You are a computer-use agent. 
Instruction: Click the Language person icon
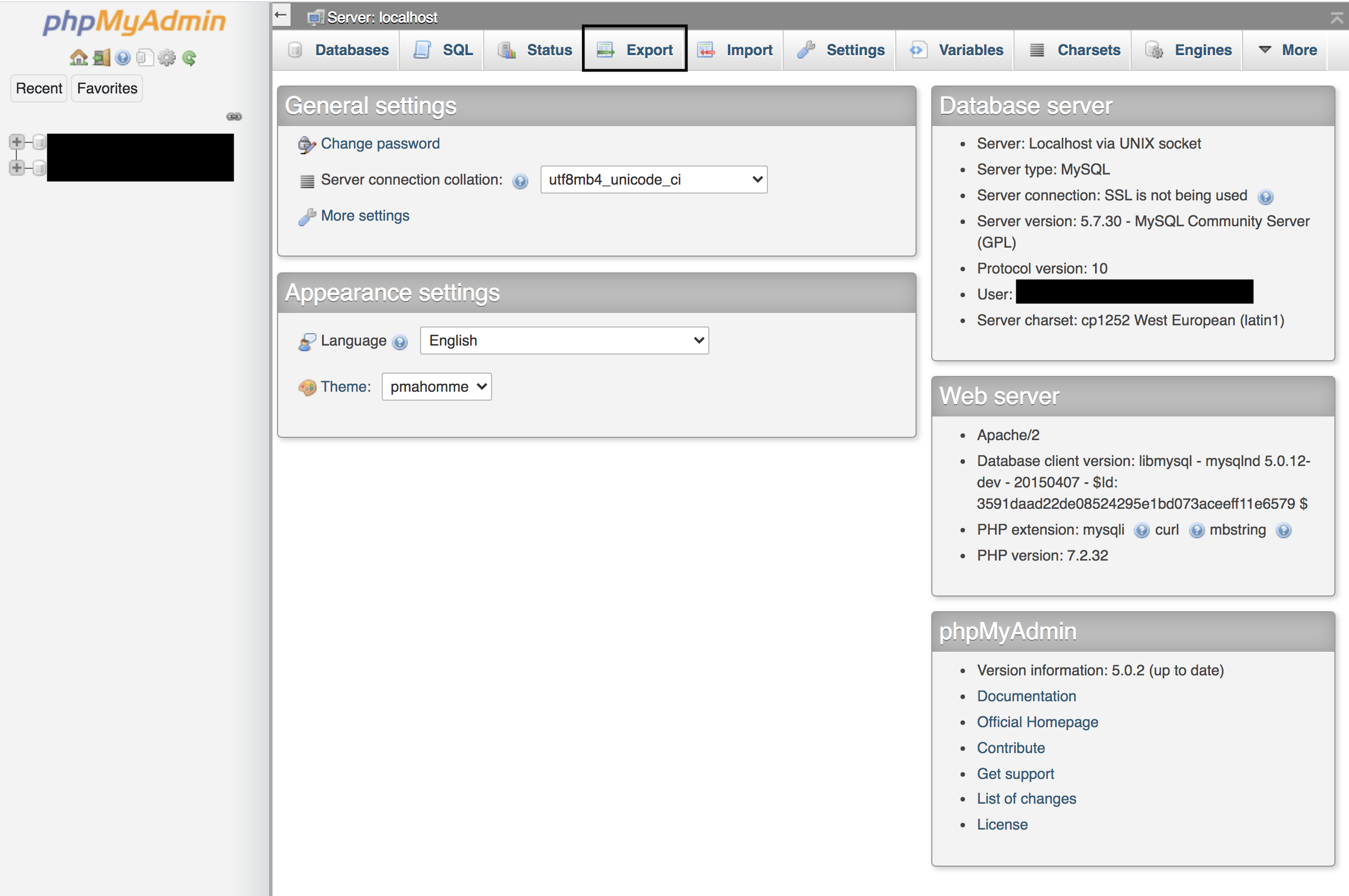(x=307, y=342)
